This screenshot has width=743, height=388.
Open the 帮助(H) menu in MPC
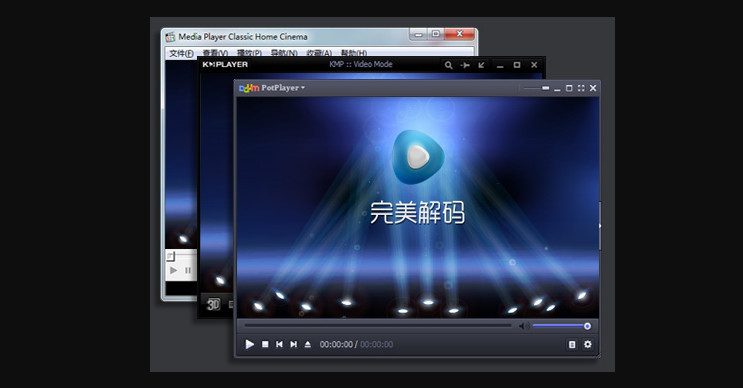tap(353, 54)
